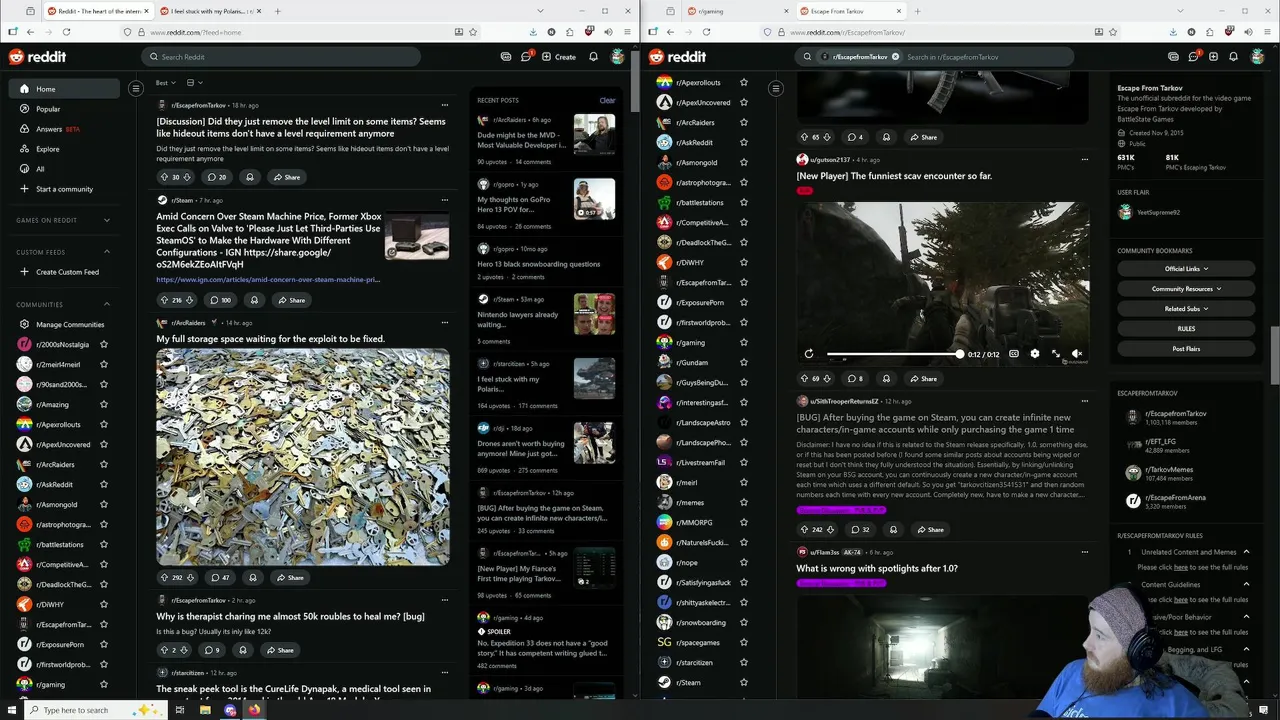Screen dimensions: 1280x720
Task: Open video settings gear on scav video
Action: (x=1035, y=353)
